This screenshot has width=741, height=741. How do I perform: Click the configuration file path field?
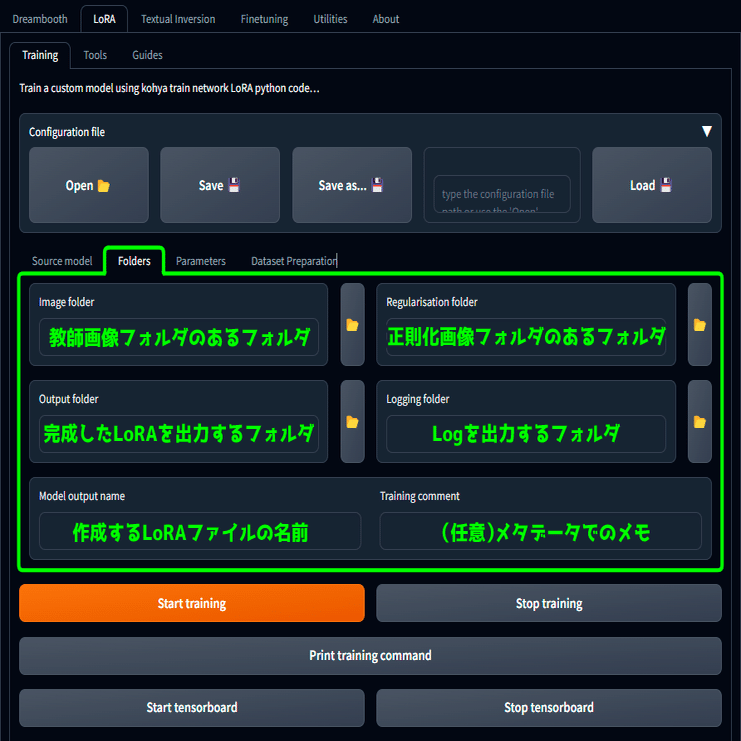coord(502,194)
